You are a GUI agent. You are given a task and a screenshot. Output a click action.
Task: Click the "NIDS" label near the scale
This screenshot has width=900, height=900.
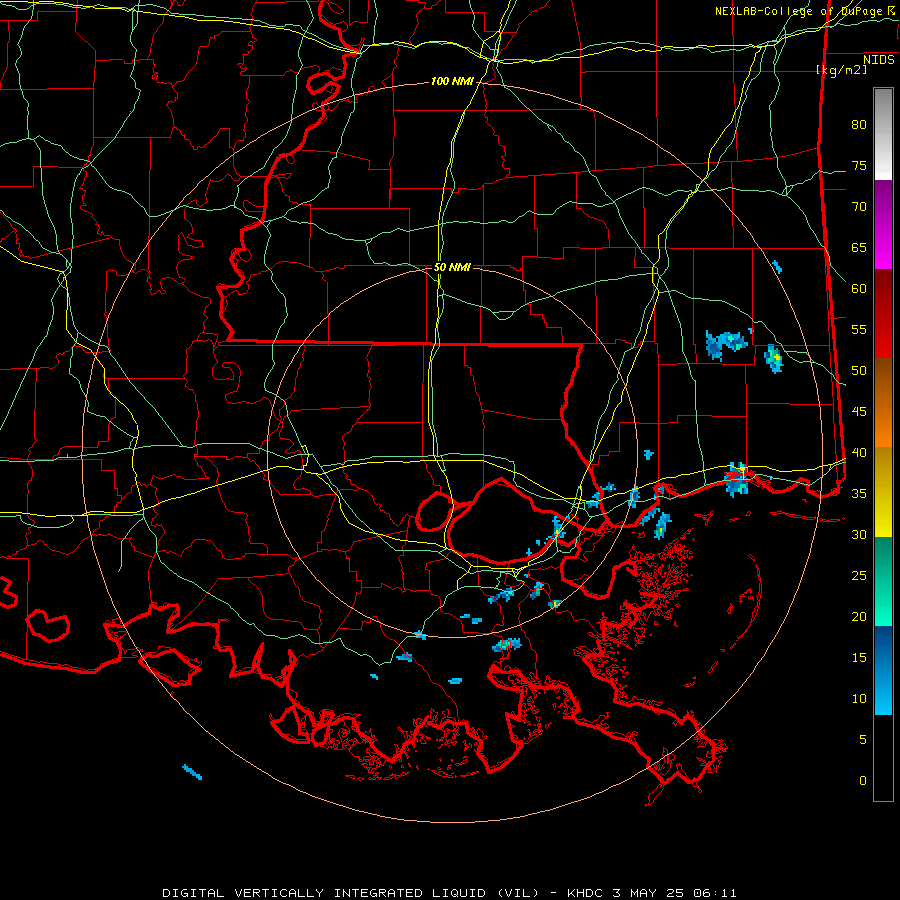(879, 60)
